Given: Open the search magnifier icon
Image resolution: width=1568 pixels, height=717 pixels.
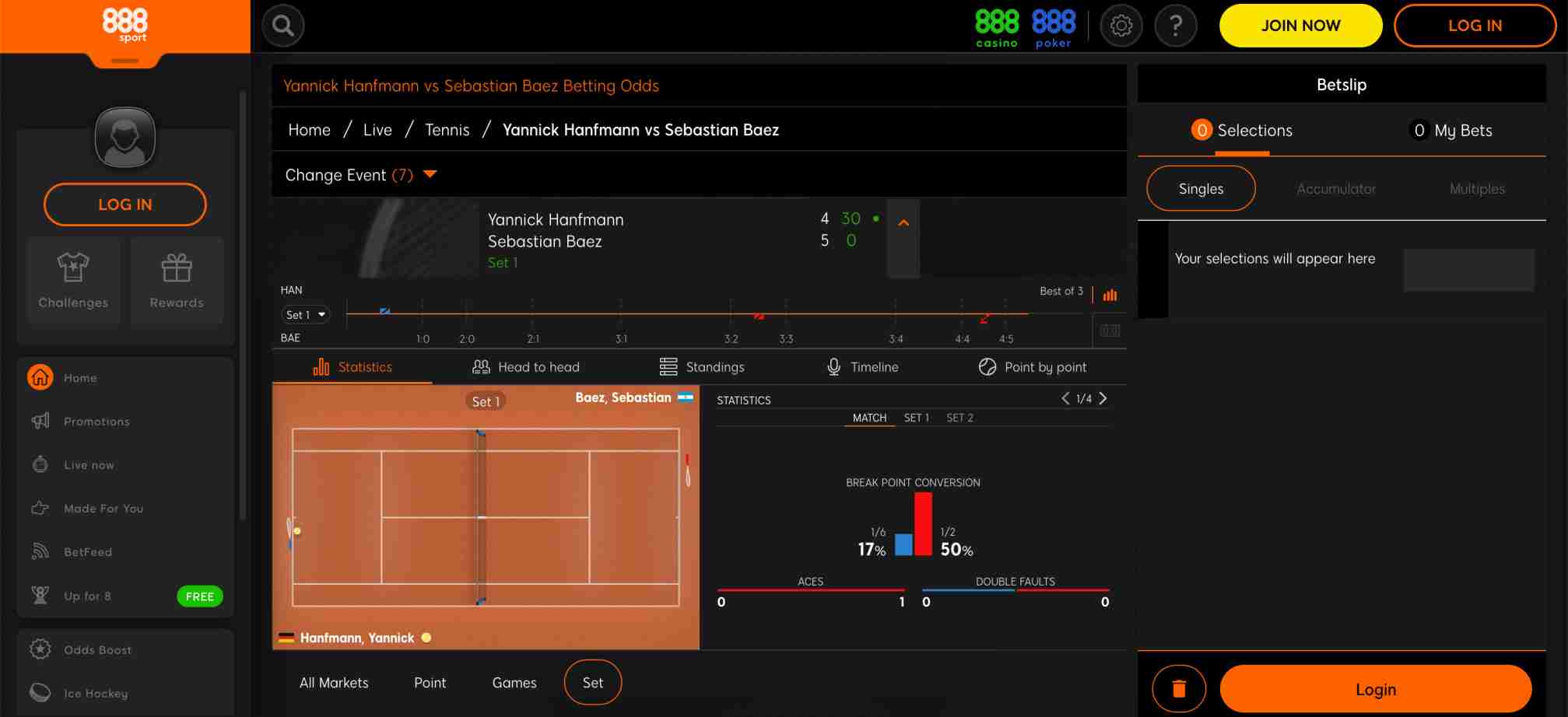Looking at the screenshot, I should tap(283, 26).
